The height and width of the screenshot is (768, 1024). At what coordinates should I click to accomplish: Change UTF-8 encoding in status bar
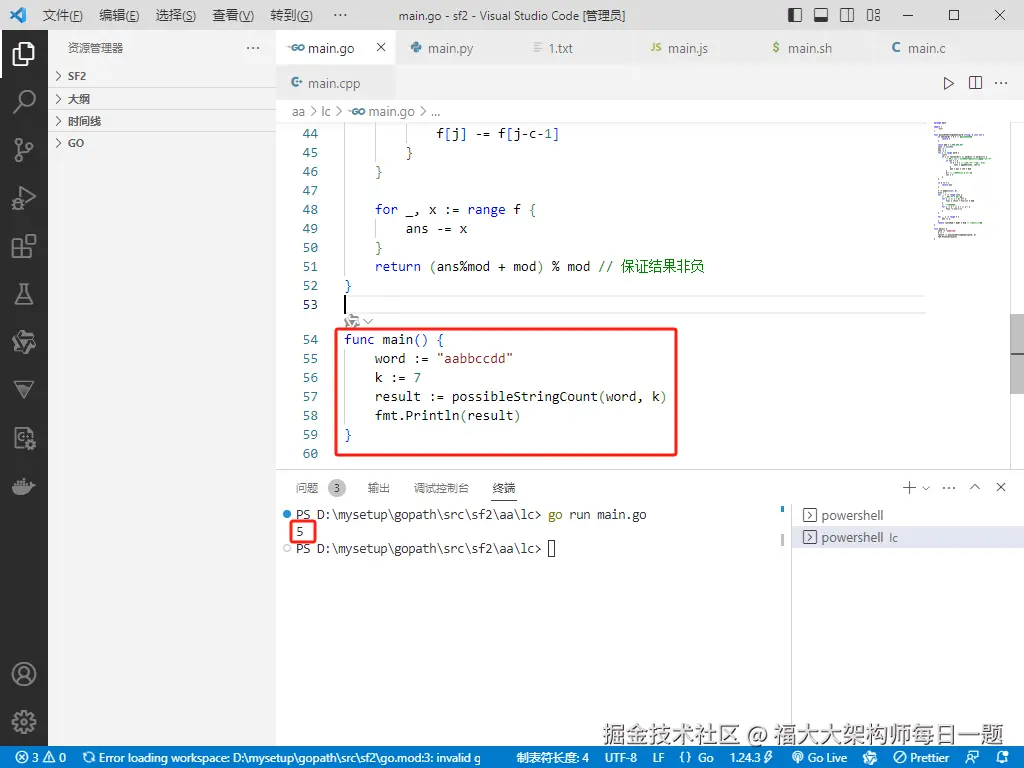click(x=620, y=758)
